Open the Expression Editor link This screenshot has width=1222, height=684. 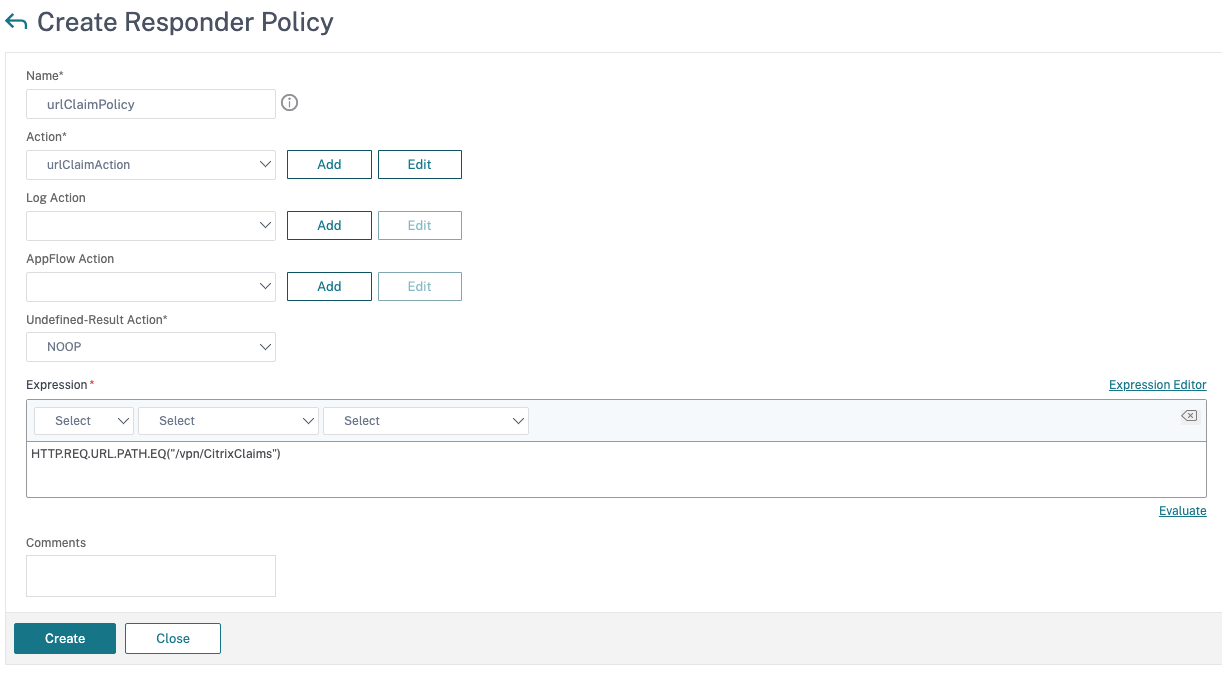click(1157, 385)
